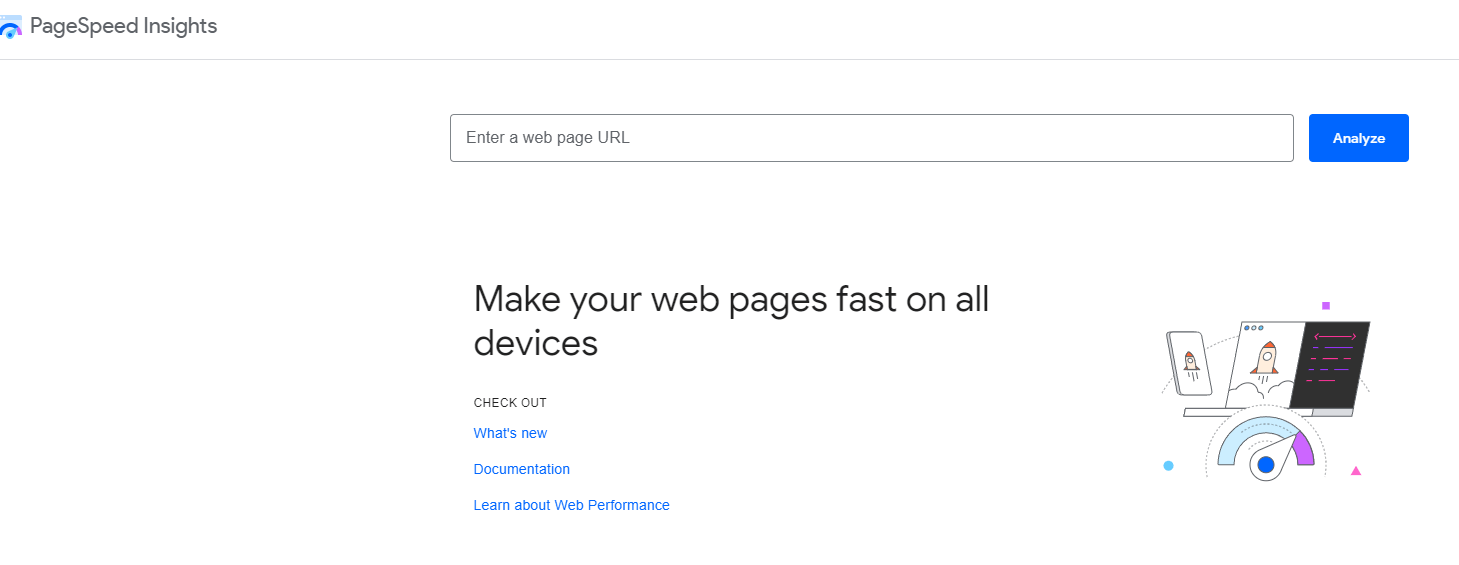
Task: Click the pink triangle decoration
Action: click(1356, 470)
